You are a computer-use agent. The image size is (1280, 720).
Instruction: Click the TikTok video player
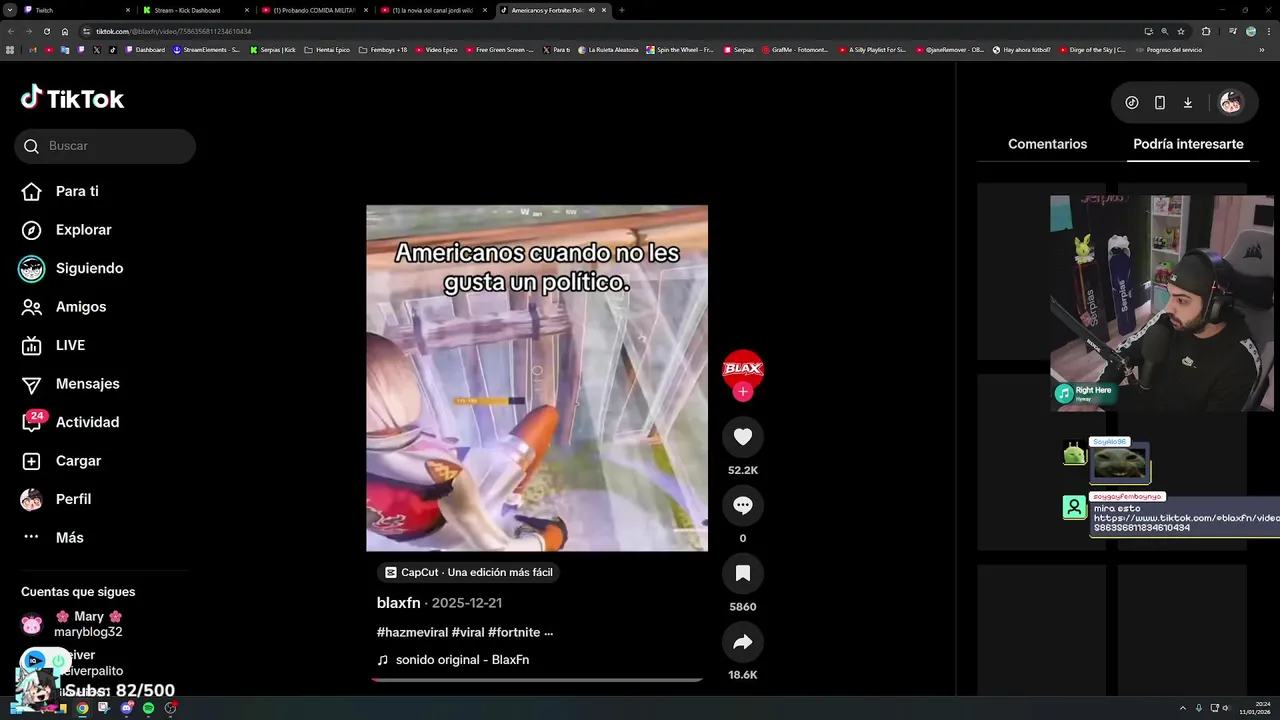pyautogui.click(x=537, y=378)
